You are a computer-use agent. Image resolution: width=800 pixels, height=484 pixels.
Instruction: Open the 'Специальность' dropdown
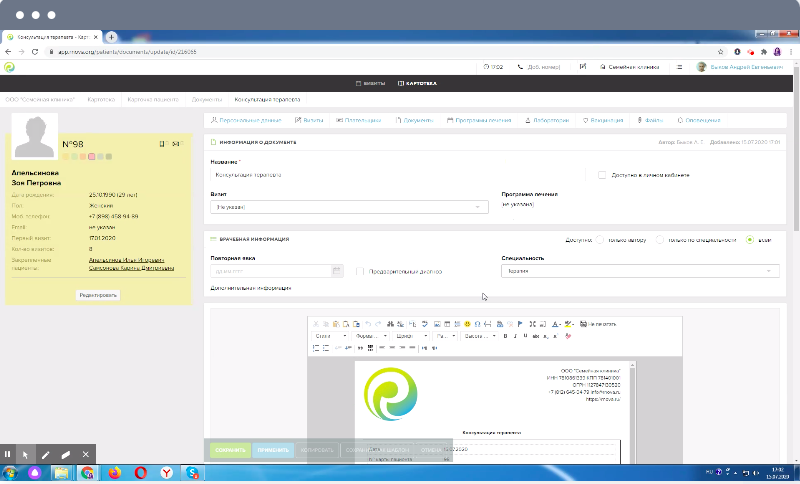(x=640, y=271)
